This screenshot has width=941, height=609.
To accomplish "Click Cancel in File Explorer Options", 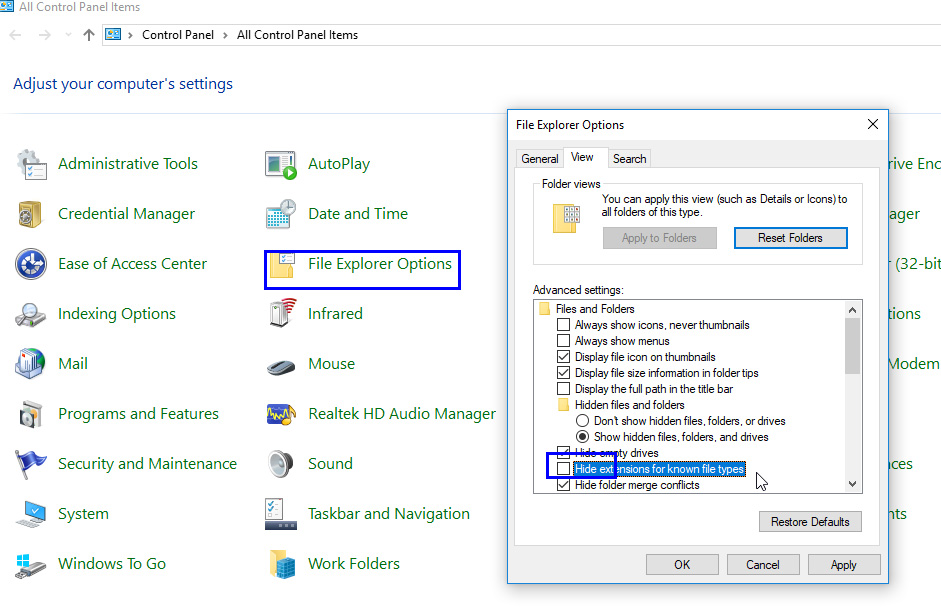I will tap(763, 565).
